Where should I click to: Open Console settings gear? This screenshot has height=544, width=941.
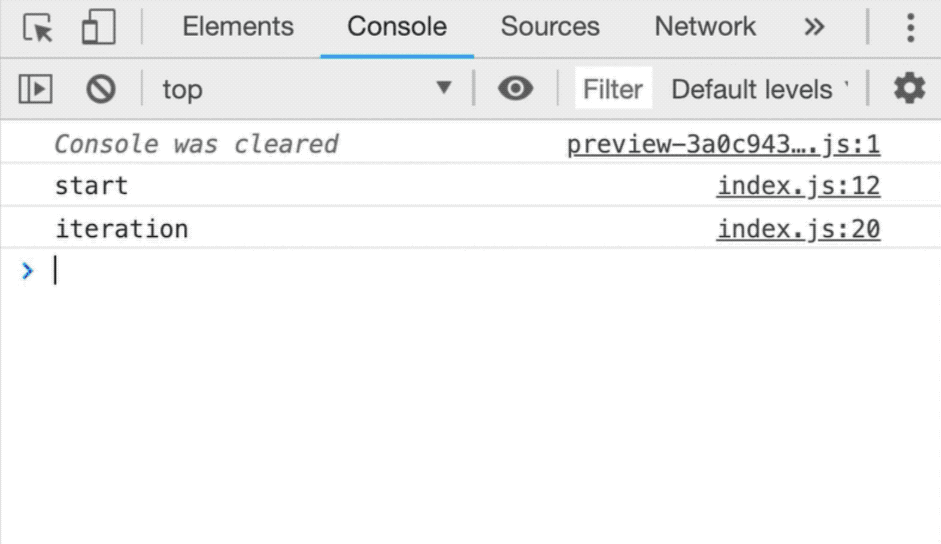click(909, 89)
